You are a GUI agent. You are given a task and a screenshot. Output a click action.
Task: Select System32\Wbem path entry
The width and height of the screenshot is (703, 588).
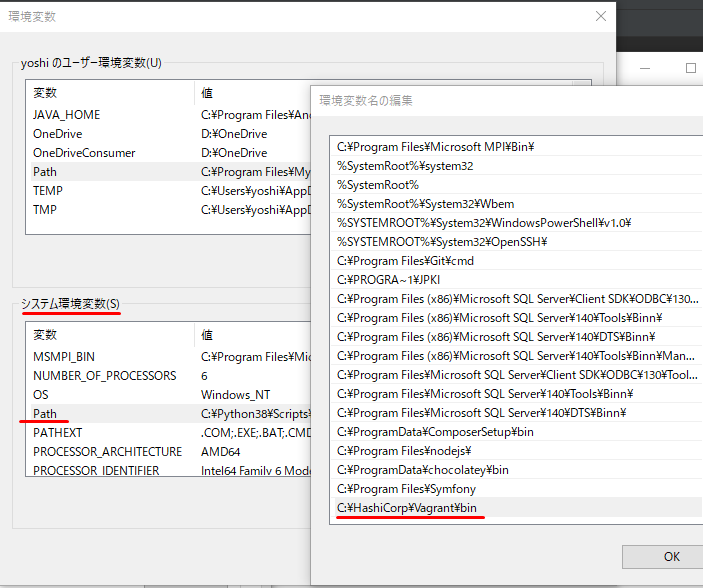pyautogui.click(x=518, y=204)
